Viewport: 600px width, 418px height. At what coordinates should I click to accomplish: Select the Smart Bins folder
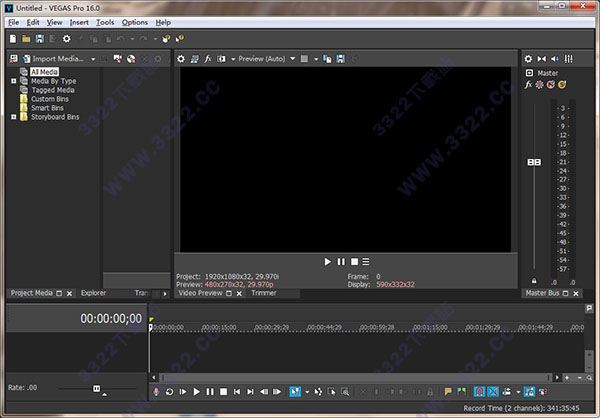click(x=47, y=108)
